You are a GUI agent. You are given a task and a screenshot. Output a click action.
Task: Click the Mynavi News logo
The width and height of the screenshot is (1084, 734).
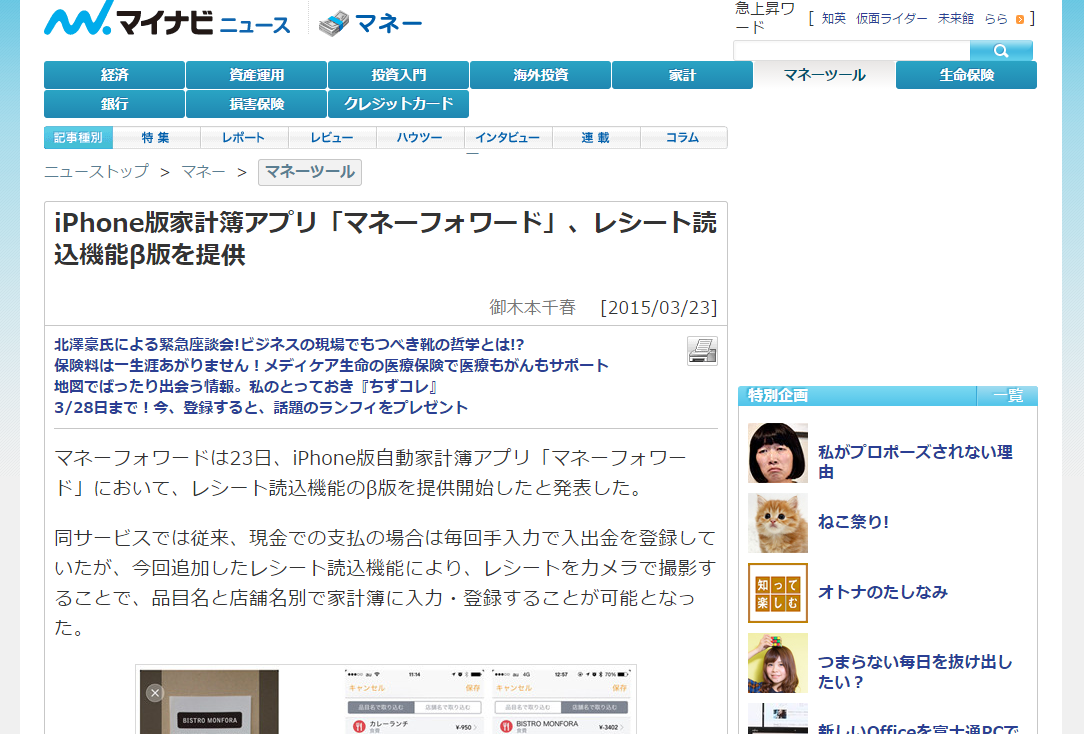[167, 19]
